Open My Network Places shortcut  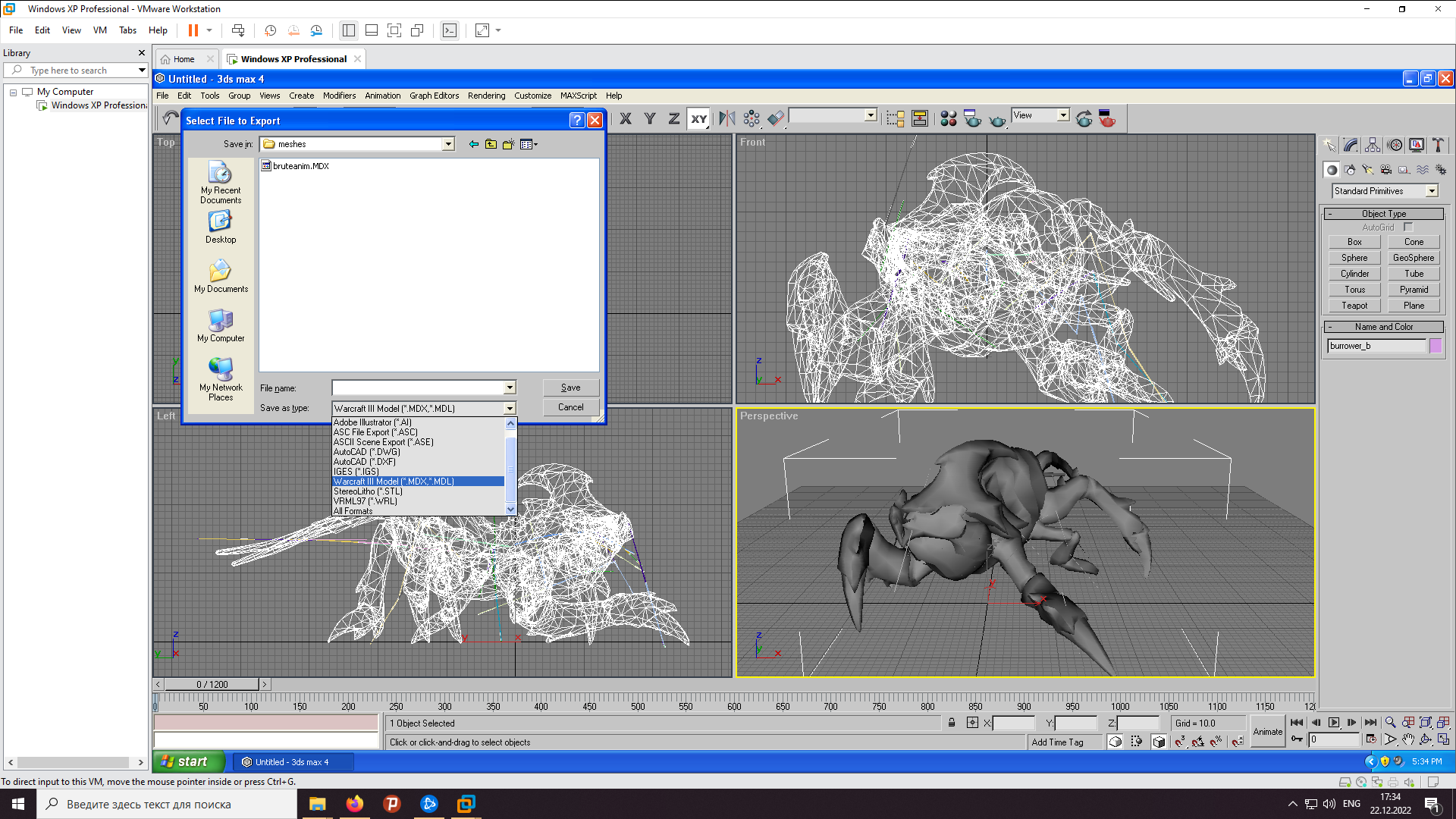221,379
